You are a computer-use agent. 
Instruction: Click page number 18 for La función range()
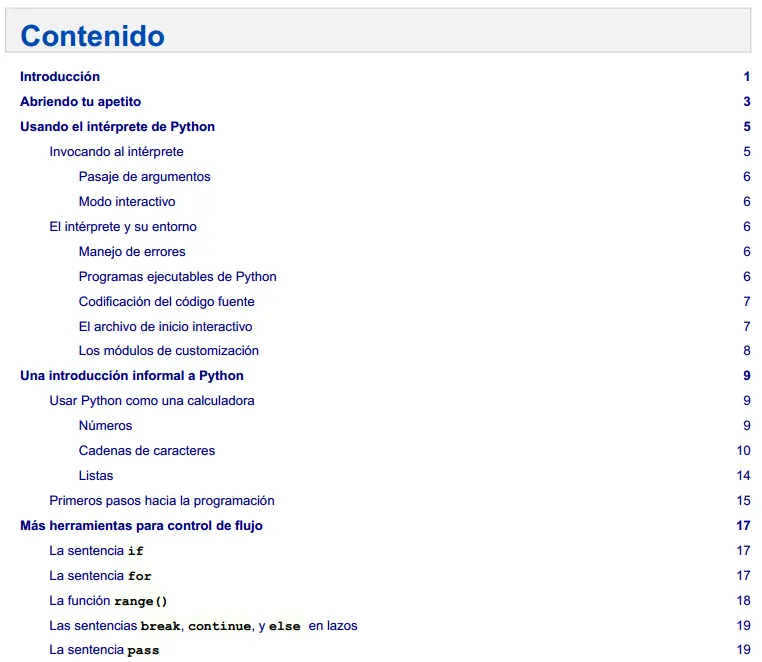tap(744, 601)
